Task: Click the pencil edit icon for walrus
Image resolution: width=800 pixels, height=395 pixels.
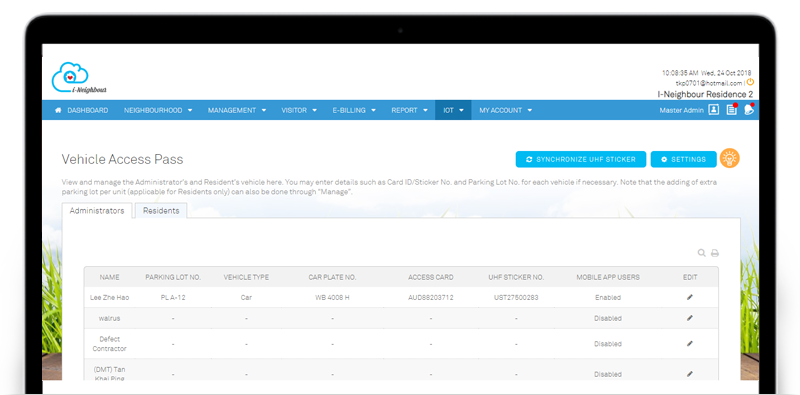Action: pyautogui.click(x=690, y=318)
